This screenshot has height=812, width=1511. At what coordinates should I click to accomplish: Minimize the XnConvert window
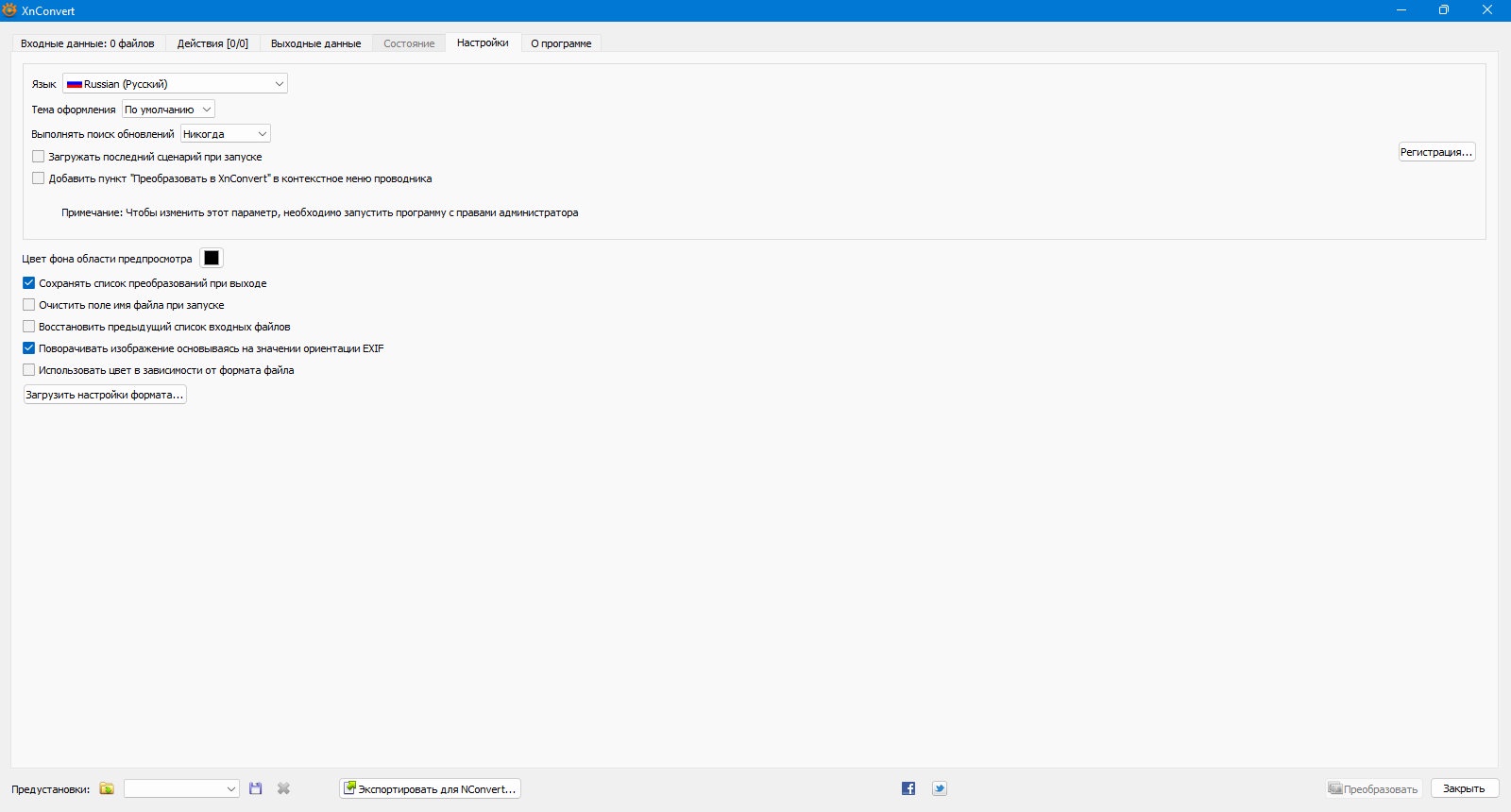click(1401, 10)
